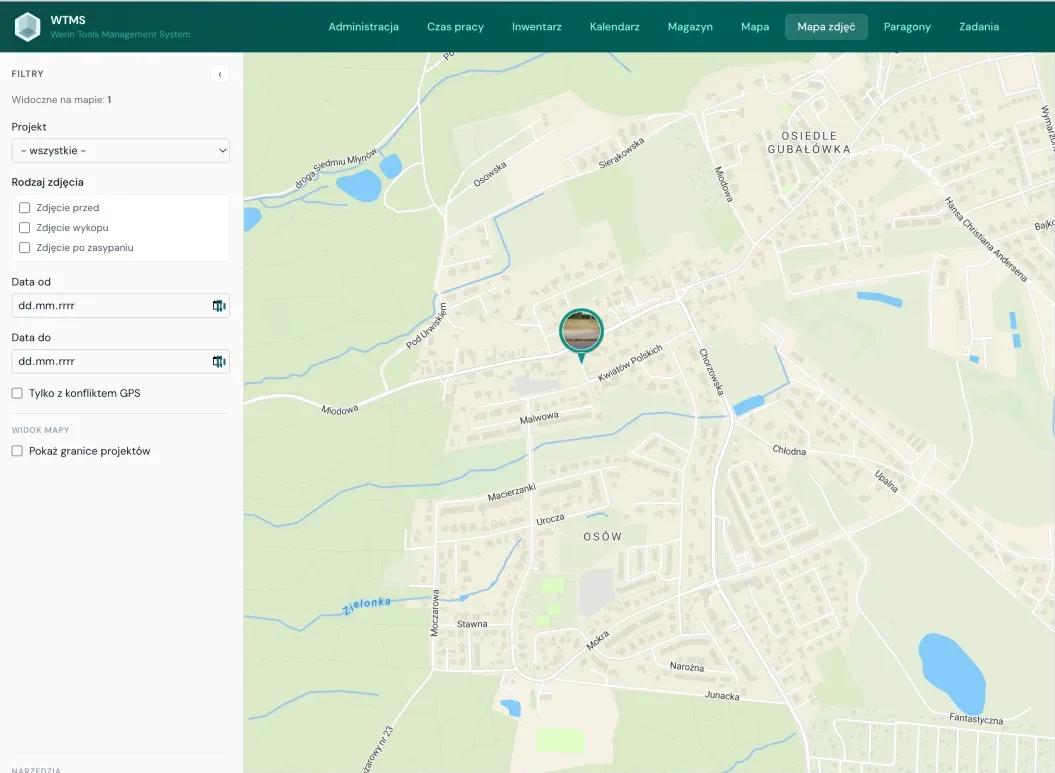Click the Kwiatów Polskich street label
Image resolution: width=1055 pixels, height=773 pixels.
pyautogui.click(x=630, y=363)
